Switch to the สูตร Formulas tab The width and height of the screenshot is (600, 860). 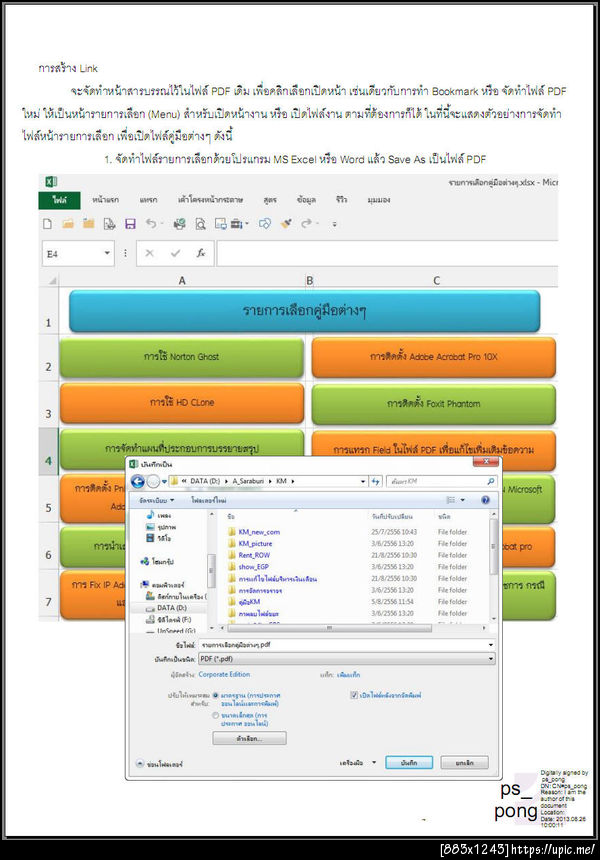(x=270, y=200)
